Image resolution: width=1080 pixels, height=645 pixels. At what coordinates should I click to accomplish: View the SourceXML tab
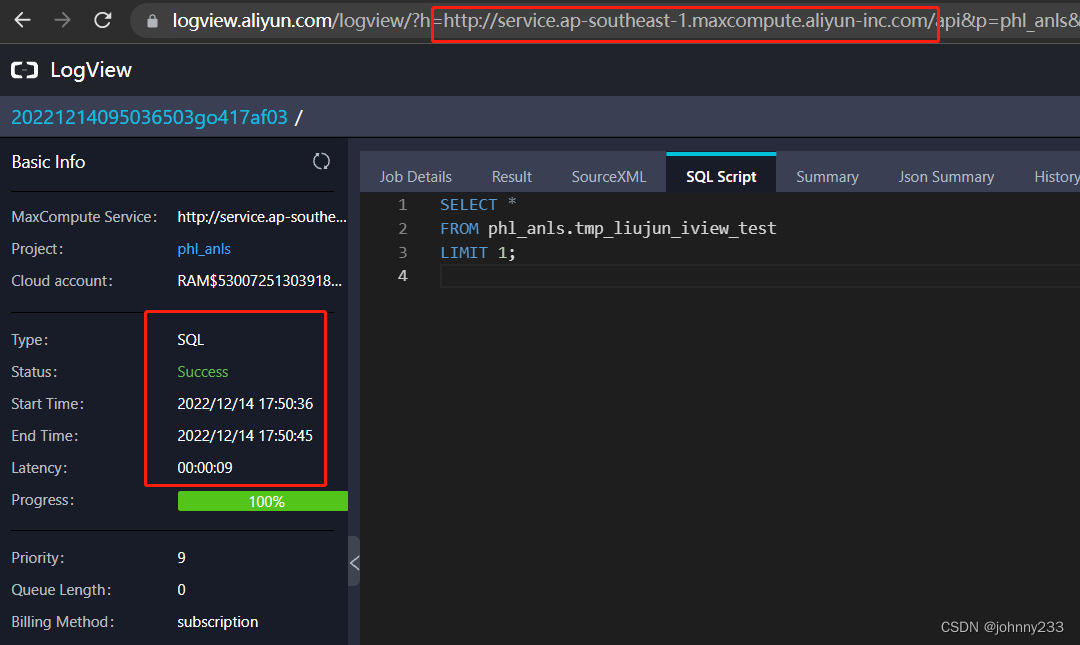tap(608, 175)
